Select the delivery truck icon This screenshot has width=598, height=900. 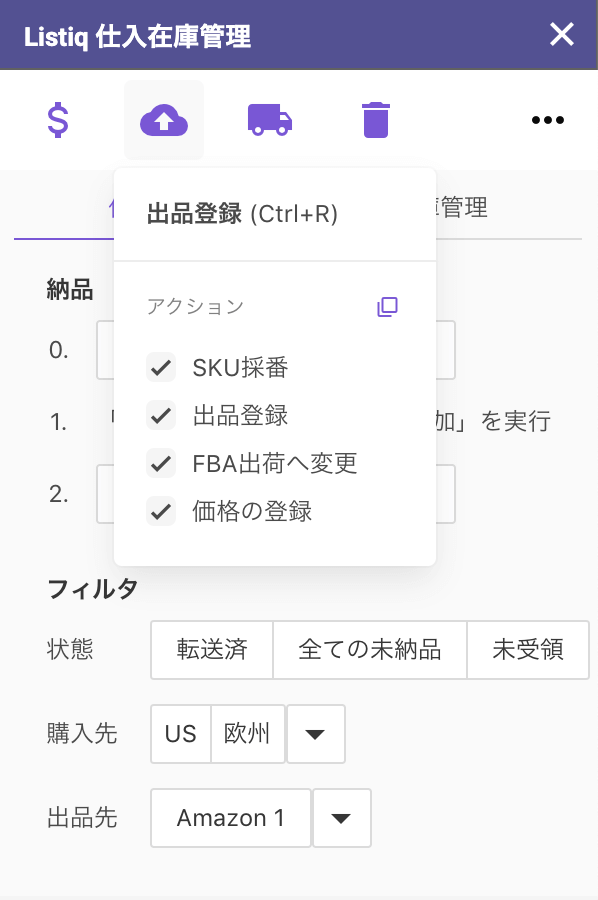(270, 120)
